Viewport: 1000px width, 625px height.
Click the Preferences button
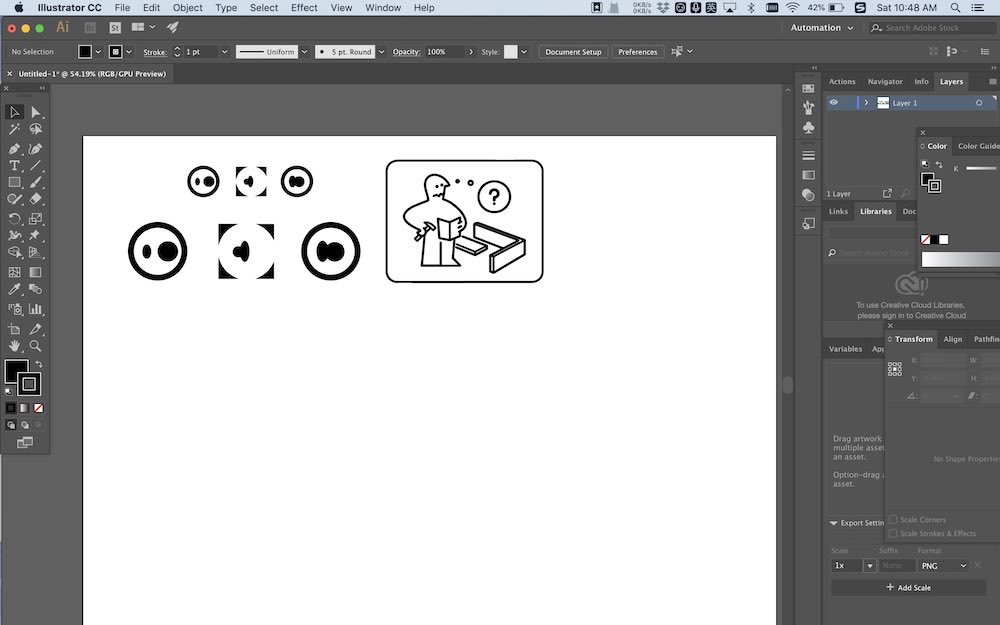[637, 52]
